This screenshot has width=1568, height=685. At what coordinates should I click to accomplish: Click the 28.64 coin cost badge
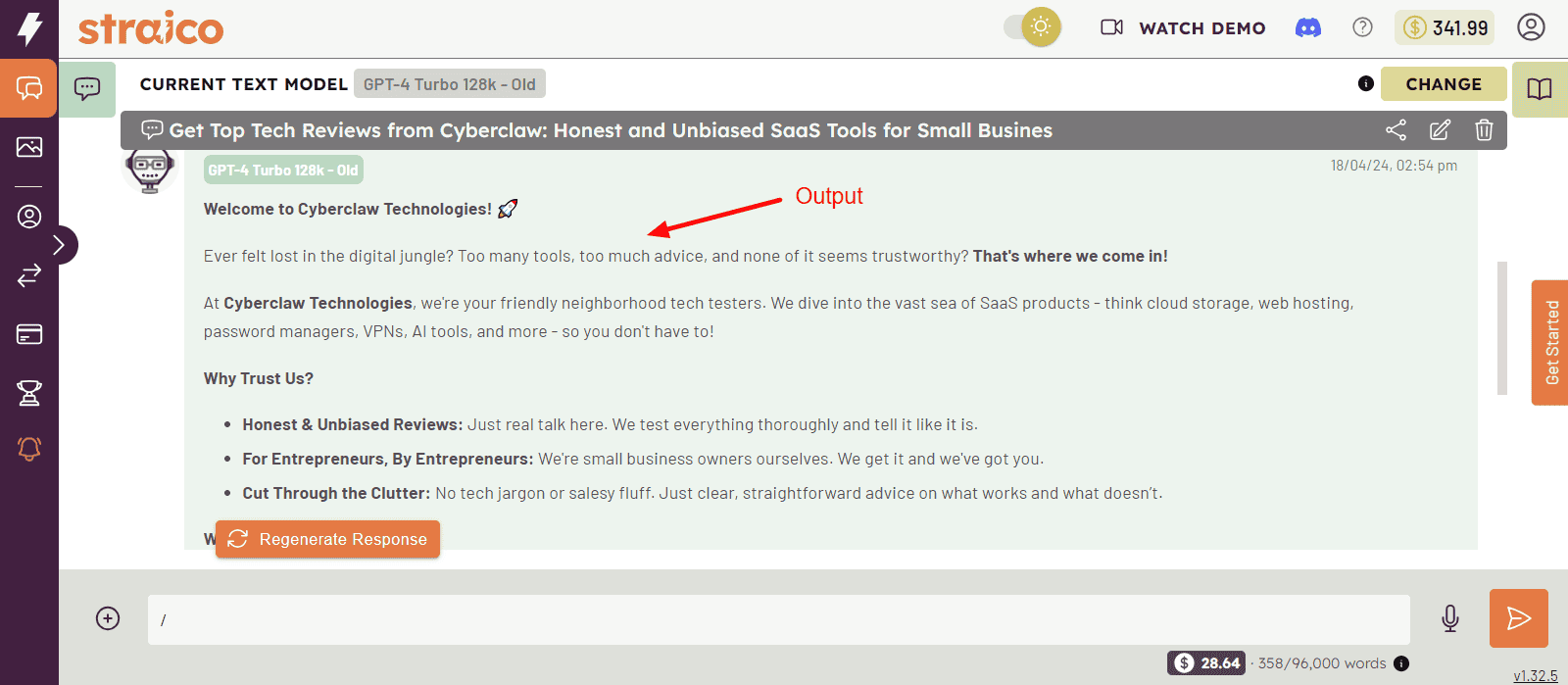click(1206, 663)
